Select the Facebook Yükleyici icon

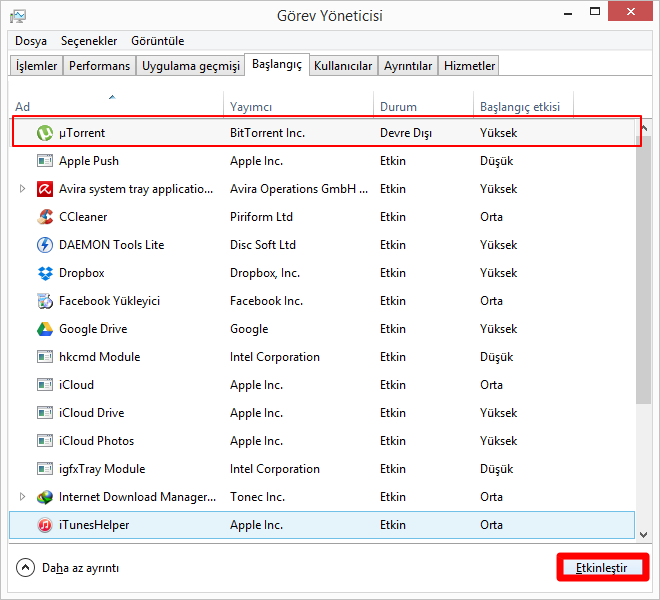pyautogui.click(x=45, y=301)
